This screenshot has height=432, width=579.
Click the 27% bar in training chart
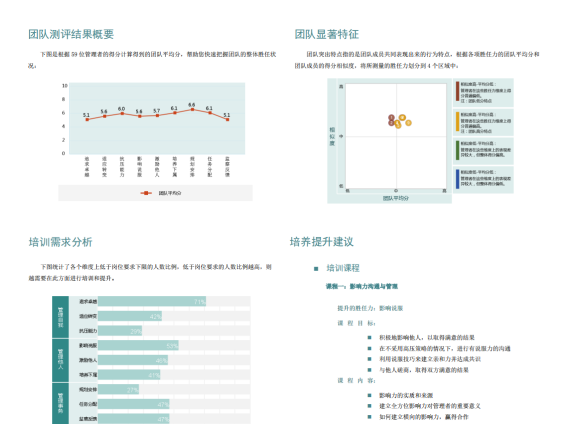[x=119, y=390]
